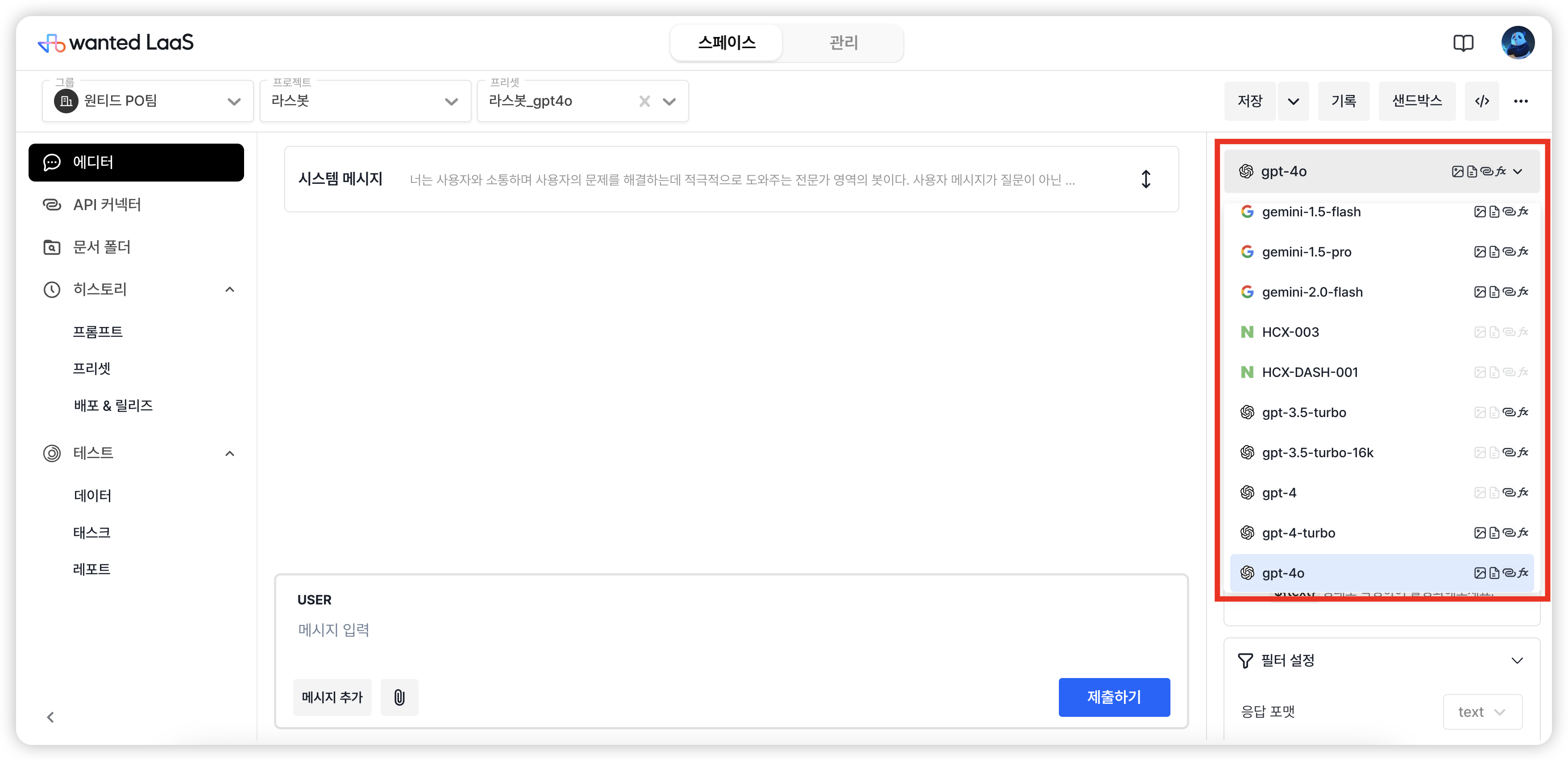This screenshot has width=1568, height=761.
Task: Select the gpt-4-turbo model
Action: pos(1382,533)
